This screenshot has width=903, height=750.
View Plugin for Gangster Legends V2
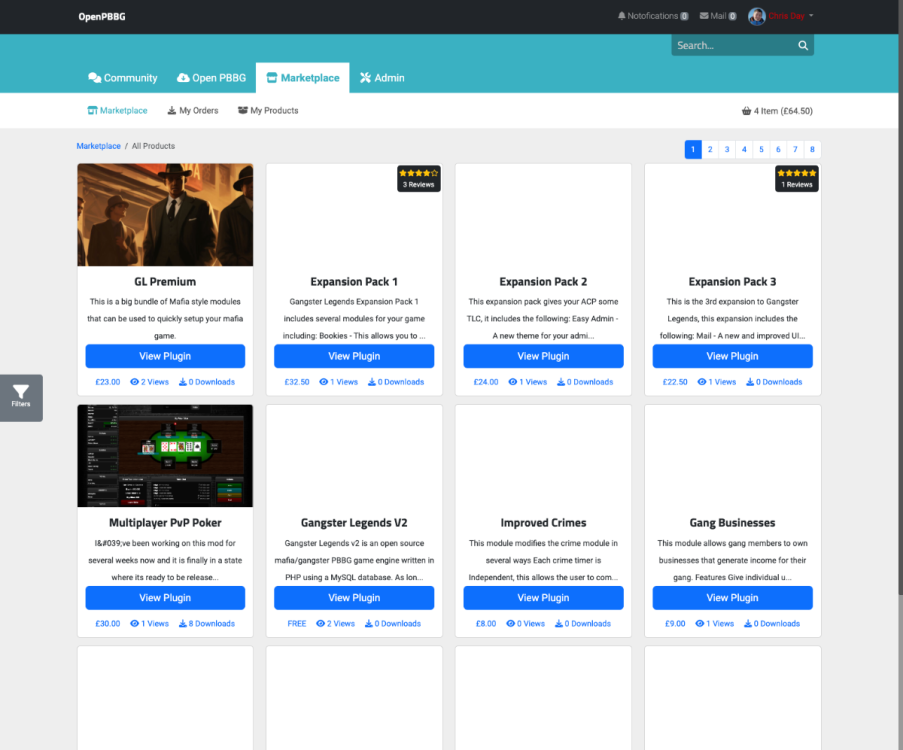354,598
